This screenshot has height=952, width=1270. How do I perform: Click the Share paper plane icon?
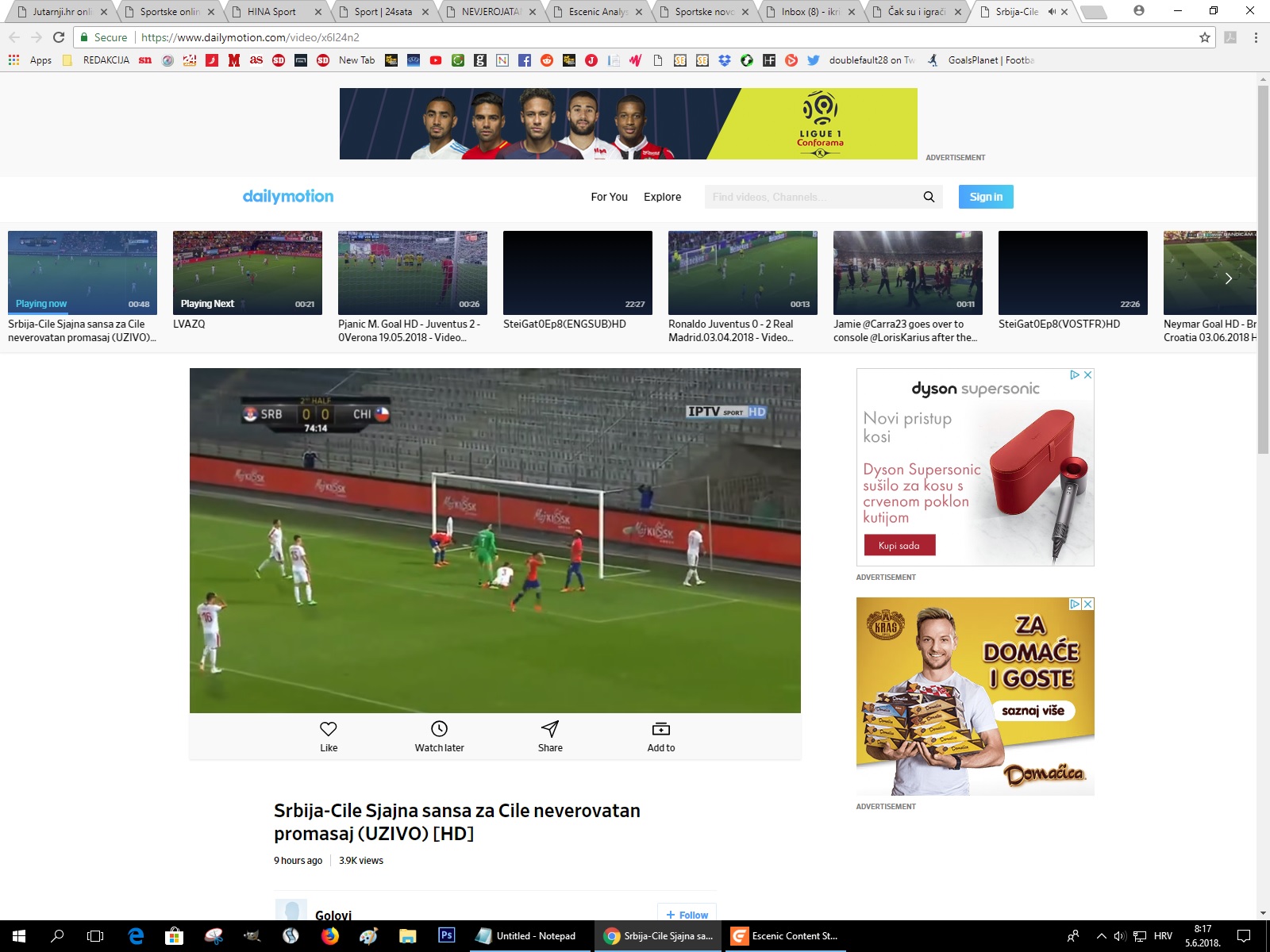[x=550, y=728]
